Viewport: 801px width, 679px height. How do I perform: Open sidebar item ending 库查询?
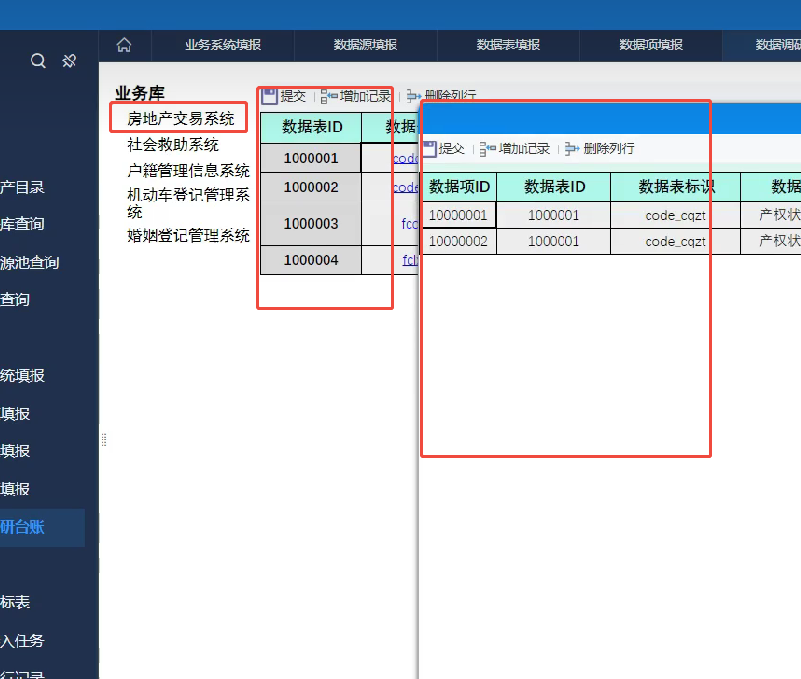[22, 224]
